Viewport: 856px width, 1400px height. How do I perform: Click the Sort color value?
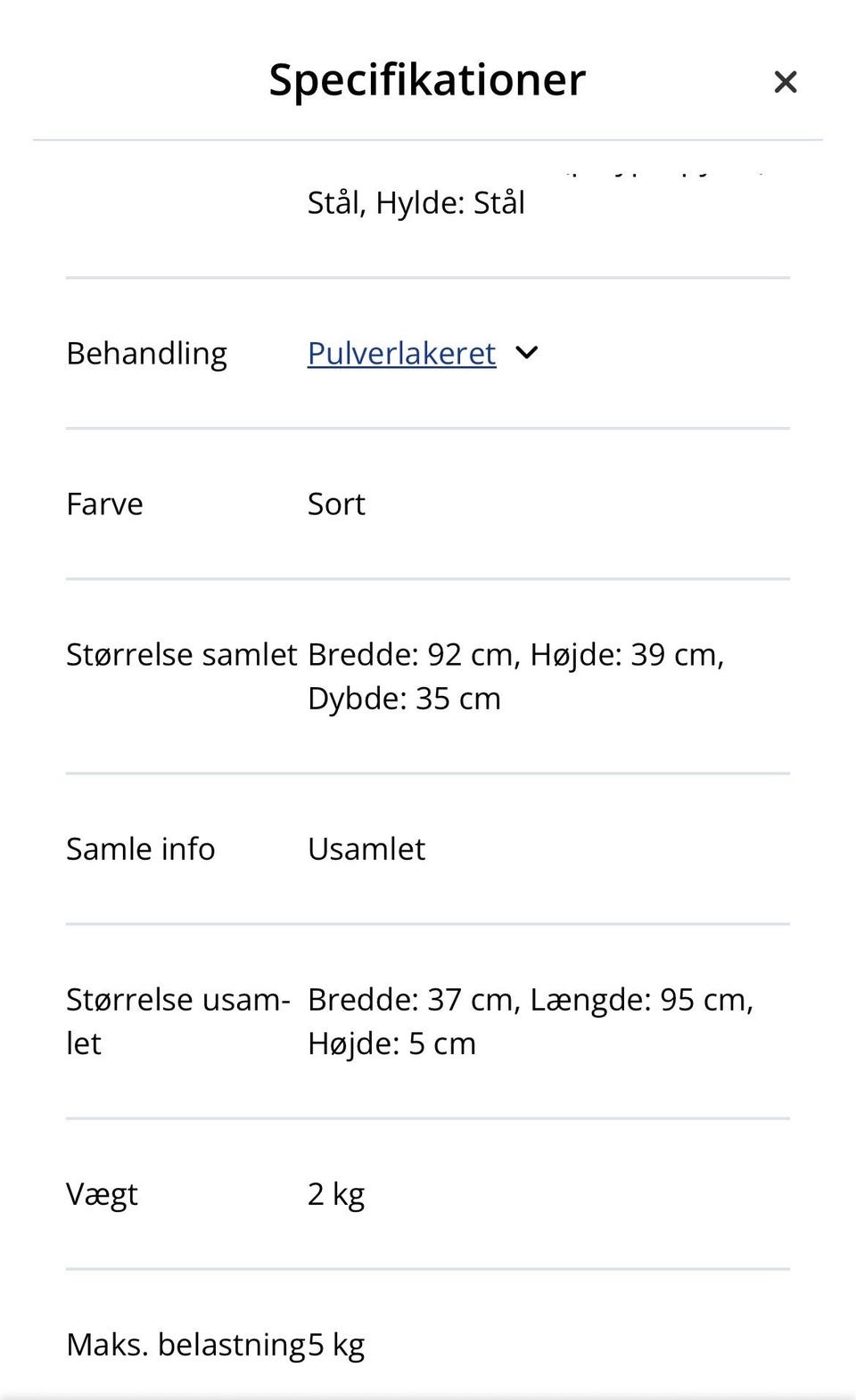click(x=336, y=504)
